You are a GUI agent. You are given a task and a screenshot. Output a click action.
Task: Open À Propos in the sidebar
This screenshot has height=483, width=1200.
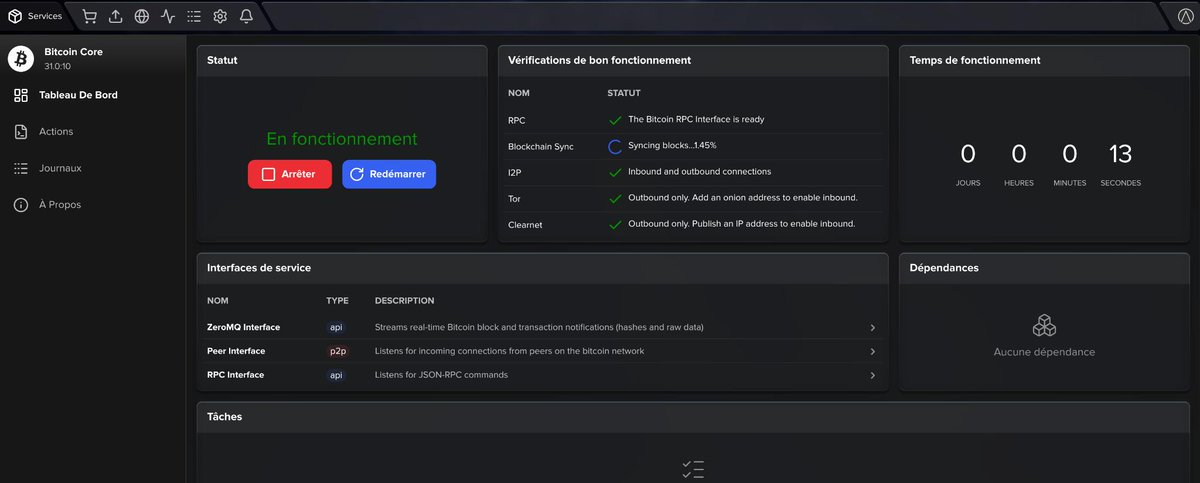(x=60, y=205)
